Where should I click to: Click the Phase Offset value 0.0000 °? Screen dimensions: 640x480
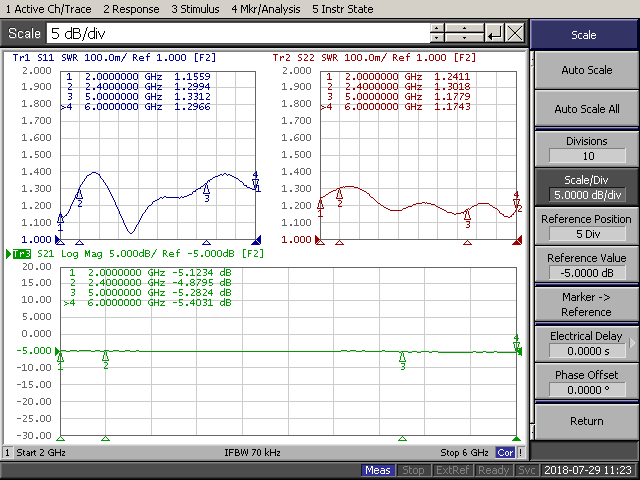[x=587, y=390]
